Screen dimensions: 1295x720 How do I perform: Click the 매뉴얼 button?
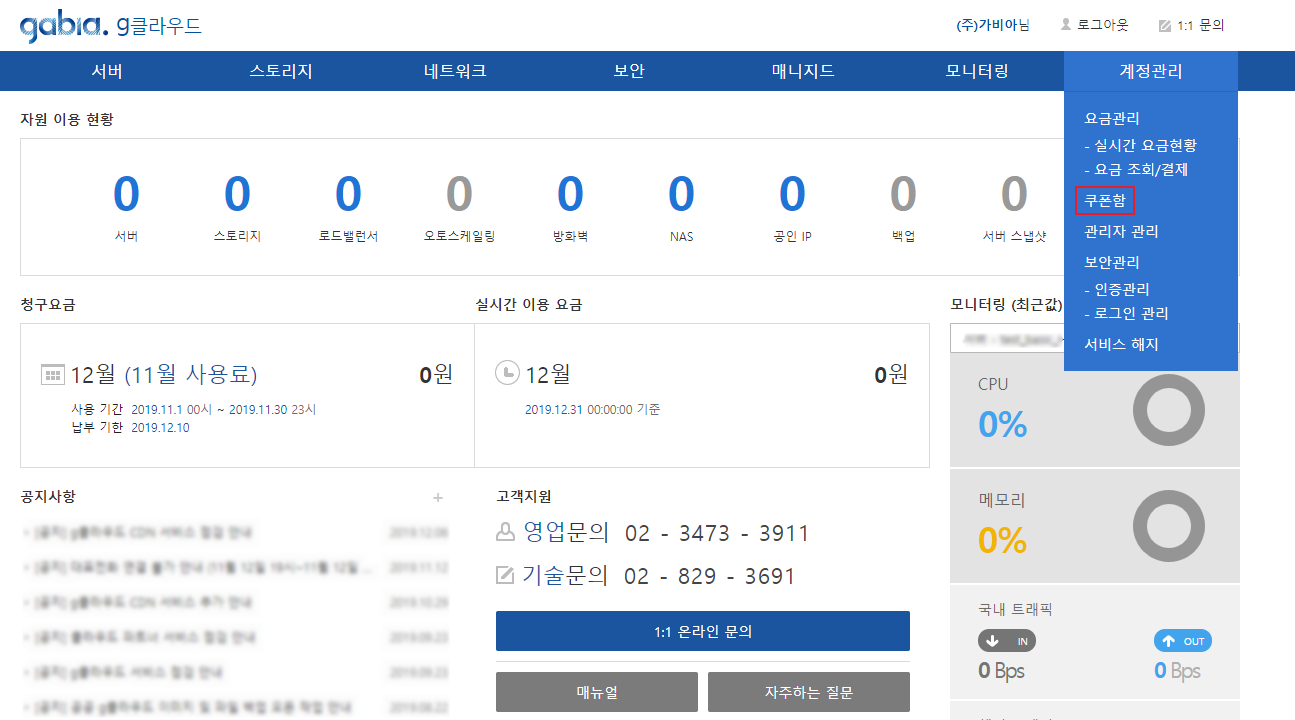pos(596,692)
